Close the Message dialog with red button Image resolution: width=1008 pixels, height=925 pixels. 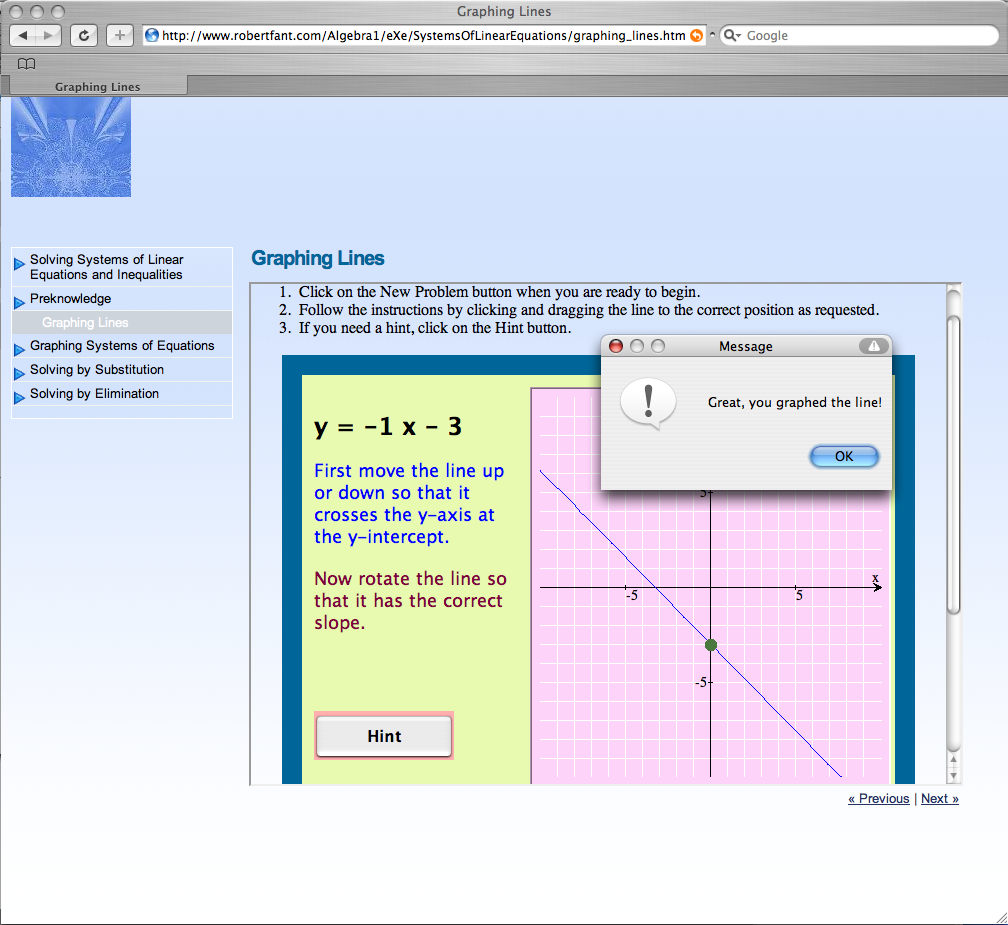[615, 346]
